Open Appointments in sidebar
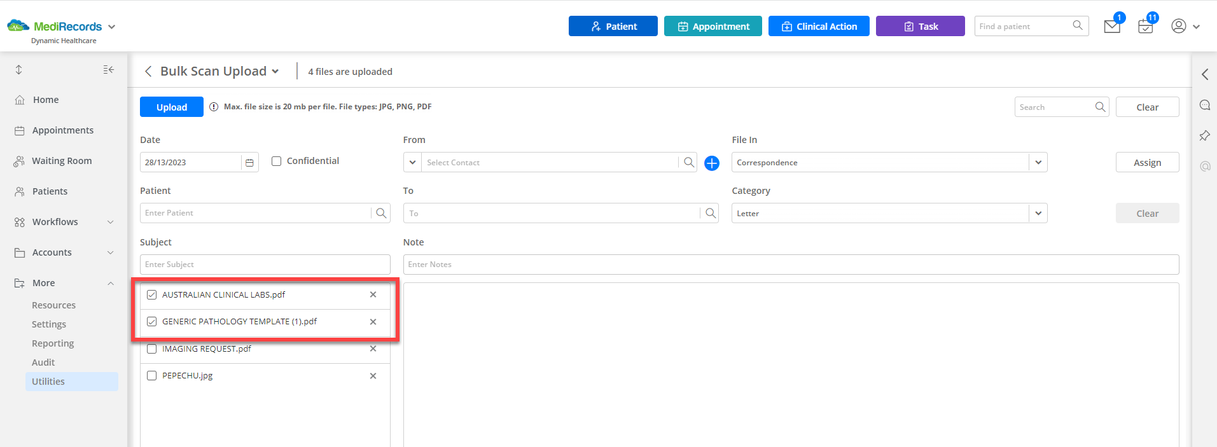This screenshot has width=1217, height=447. [62, 130]
